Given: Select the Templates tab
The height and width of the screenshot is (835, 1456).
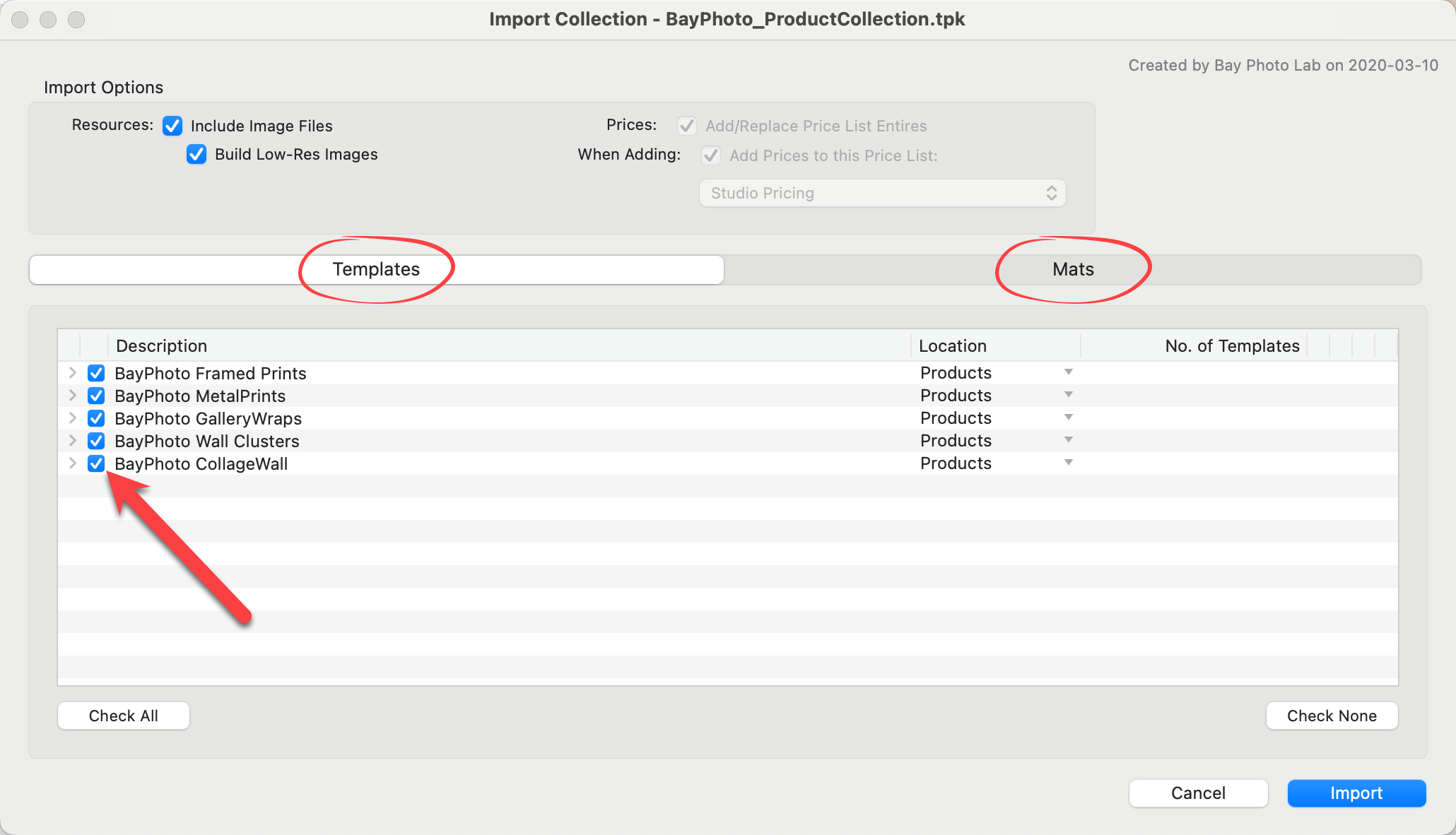Looking at the screenshot, I should coord(376,269).
